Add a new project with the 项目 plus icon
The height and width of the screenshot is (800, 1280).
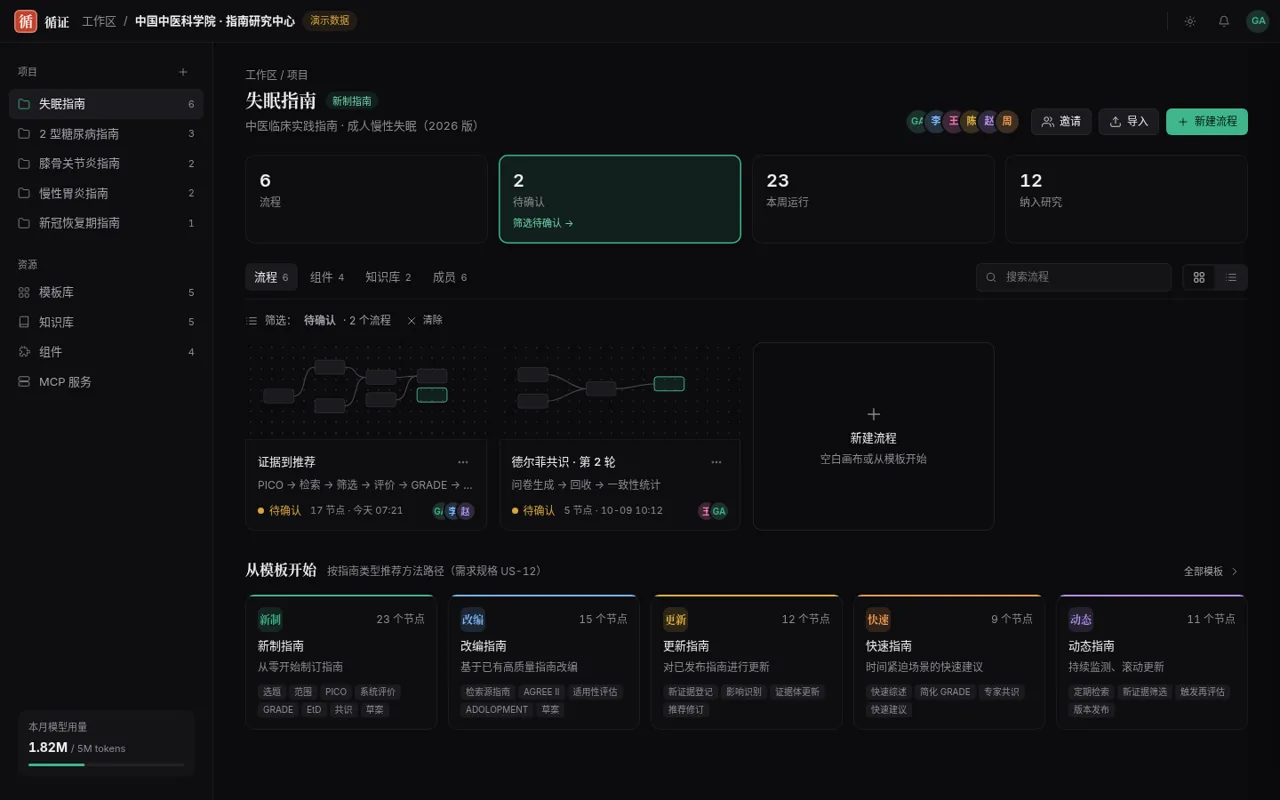pos(183,72)
